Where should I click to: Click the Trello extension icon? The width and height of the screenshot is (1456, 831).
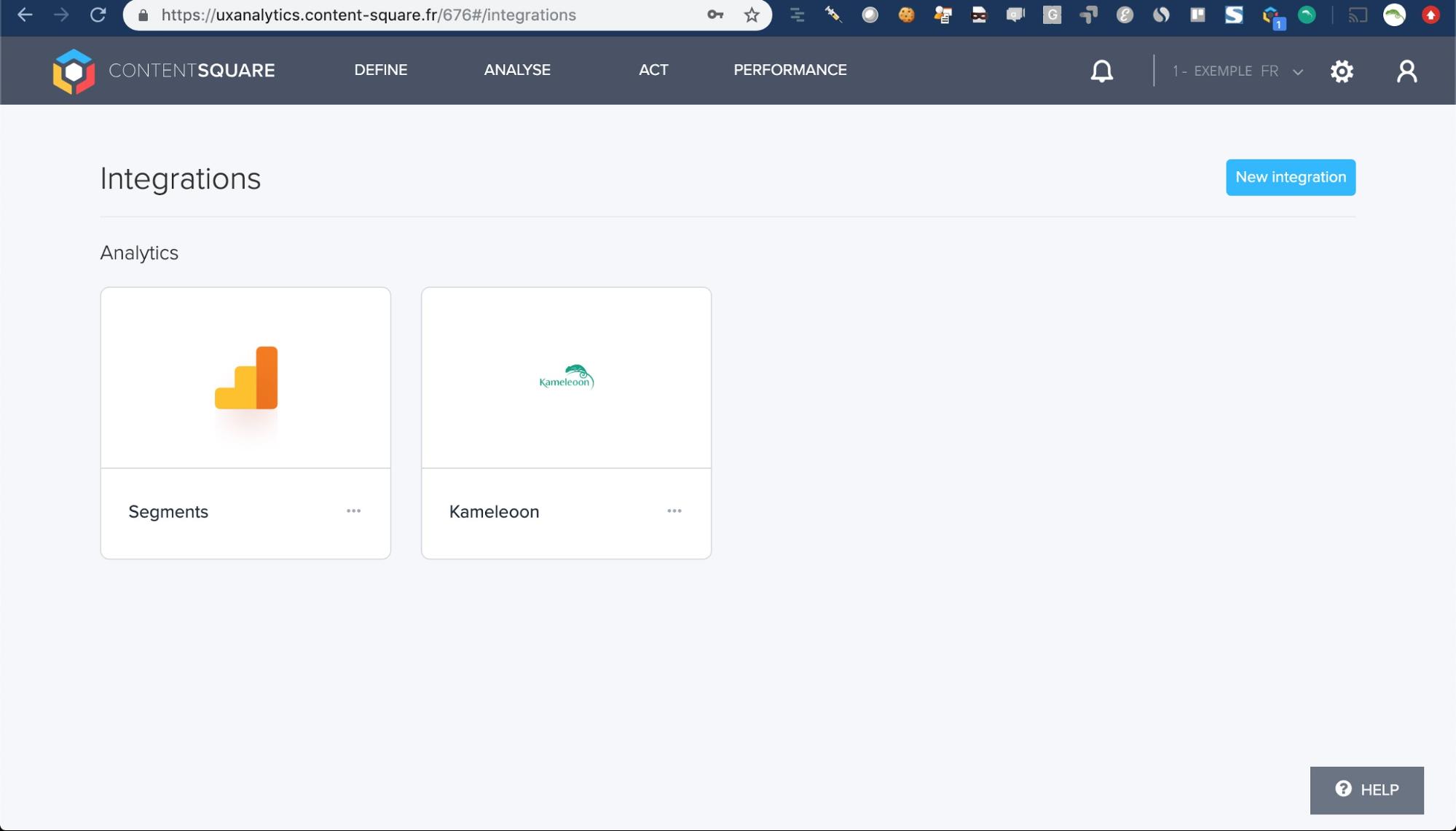pyautogui.click(x=1197, y=15)
